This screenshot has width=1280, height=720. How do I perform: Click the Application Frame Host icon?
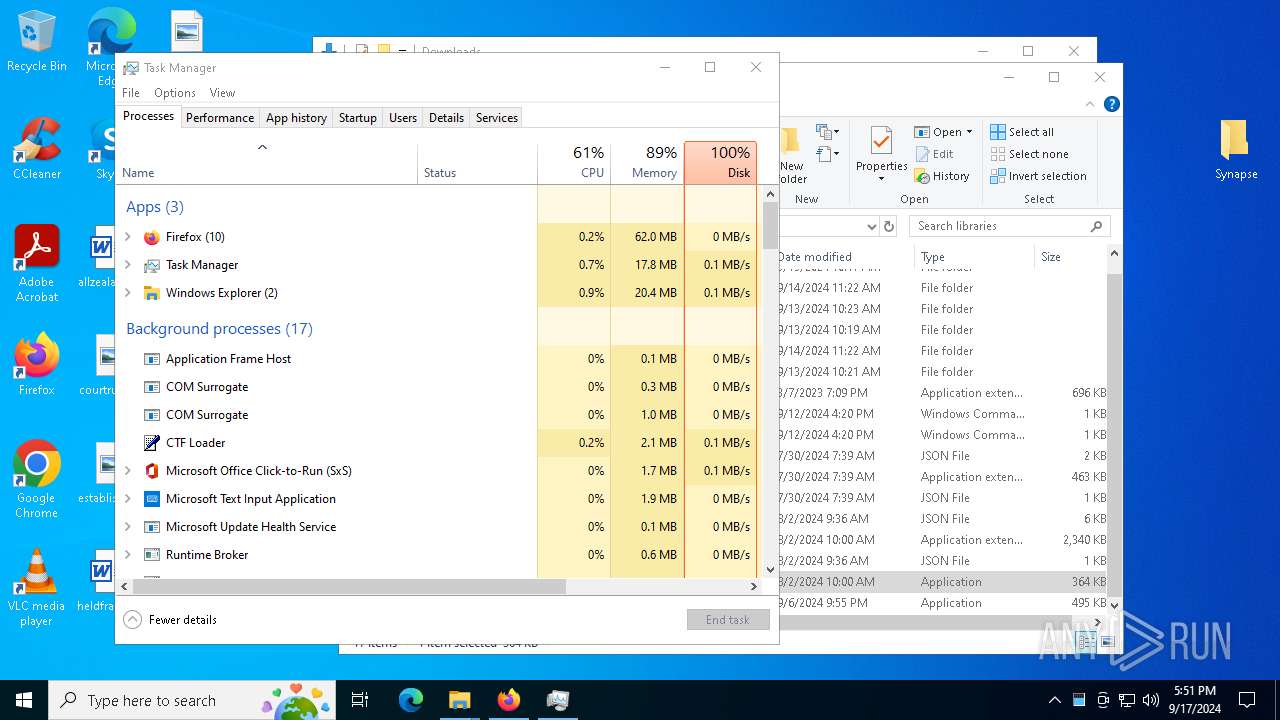[152, 359]
